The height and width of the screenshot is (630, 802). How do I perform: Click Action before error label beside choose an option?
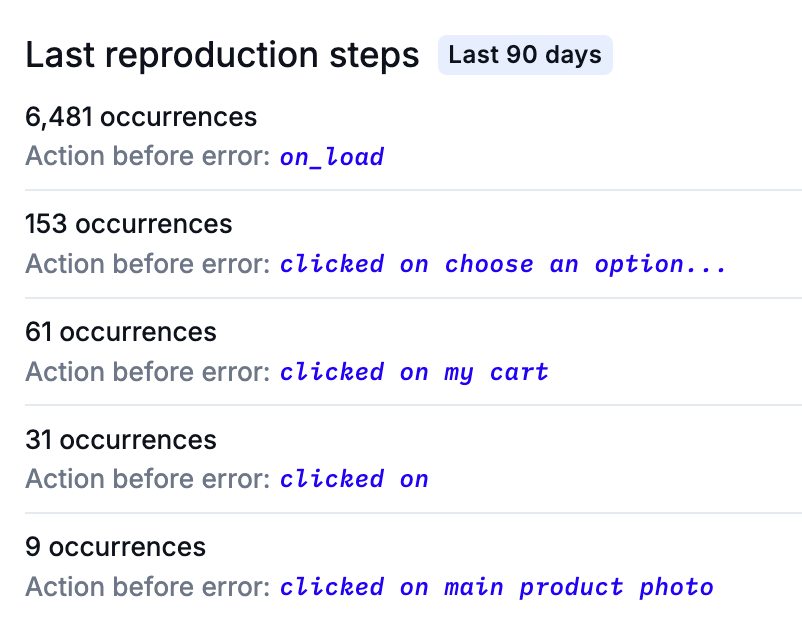(x=147, y=264)
